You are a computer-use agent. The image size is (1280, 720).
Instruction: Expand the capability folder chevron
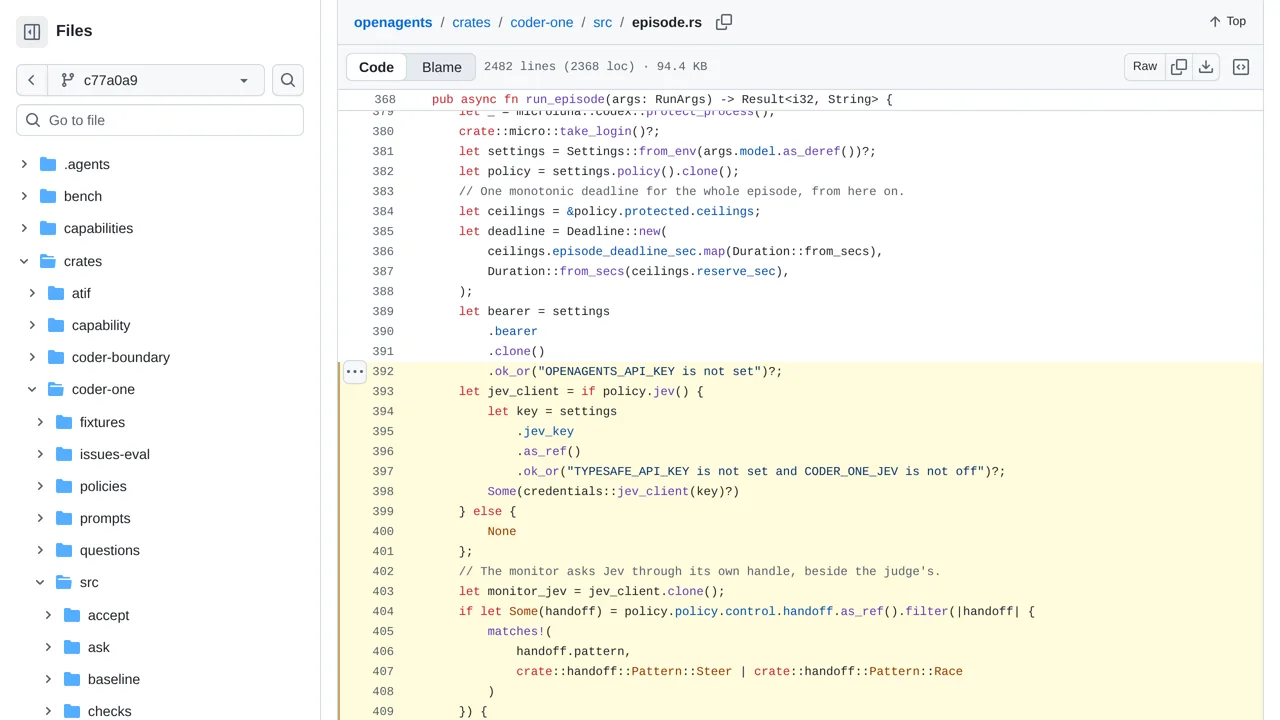(32, 325)
